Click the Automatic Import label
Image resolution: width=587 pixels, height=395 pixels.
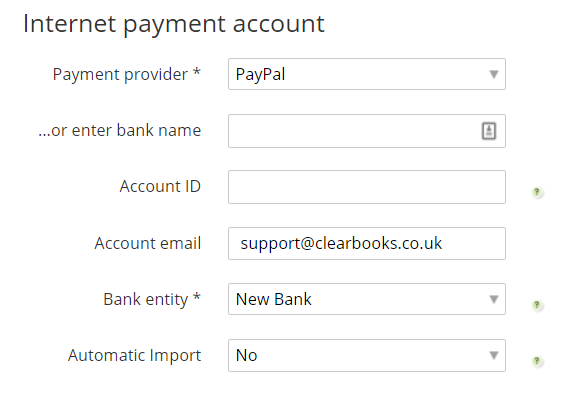[x=134, y=356]
